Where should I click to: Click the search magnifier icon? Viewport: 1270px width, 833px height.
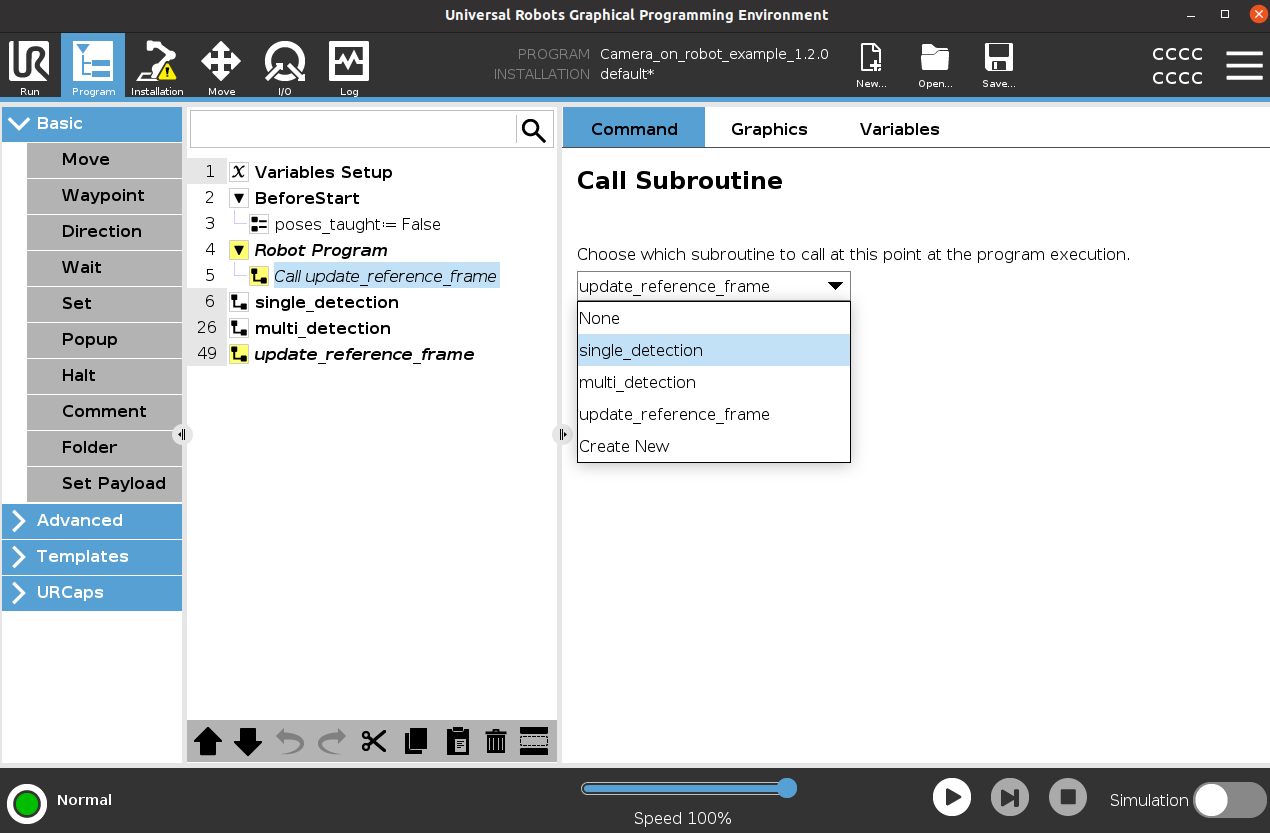pos(534,130)
